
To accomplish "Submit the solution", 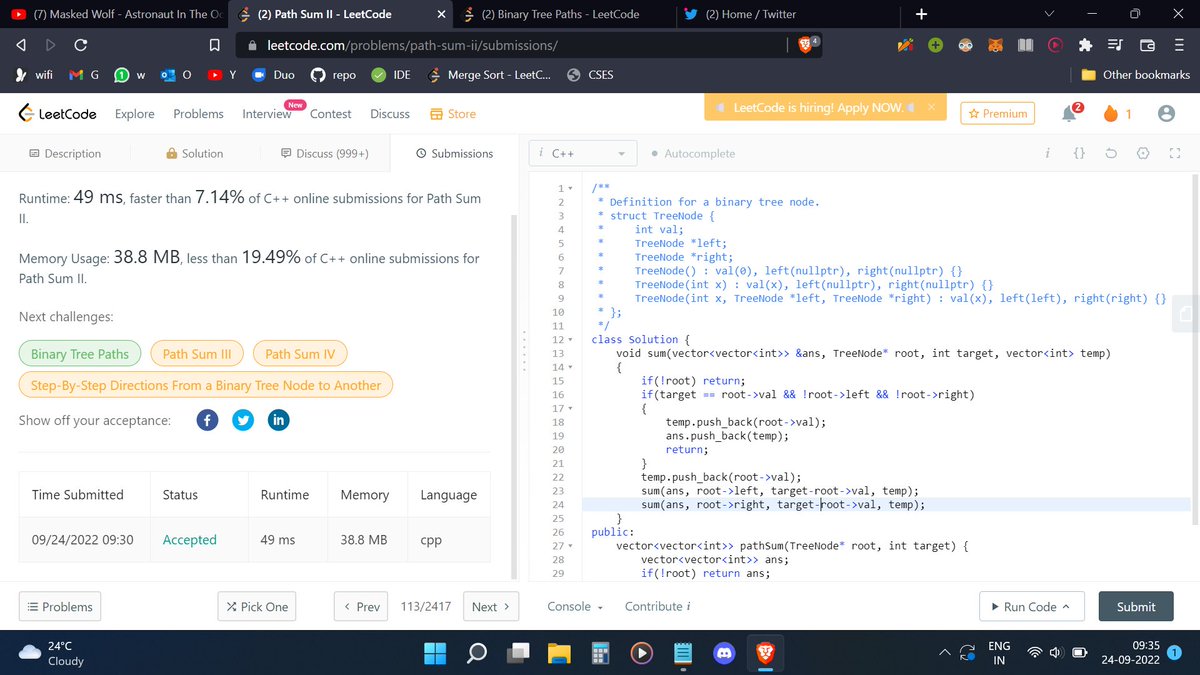I will tap(1136, 606).
